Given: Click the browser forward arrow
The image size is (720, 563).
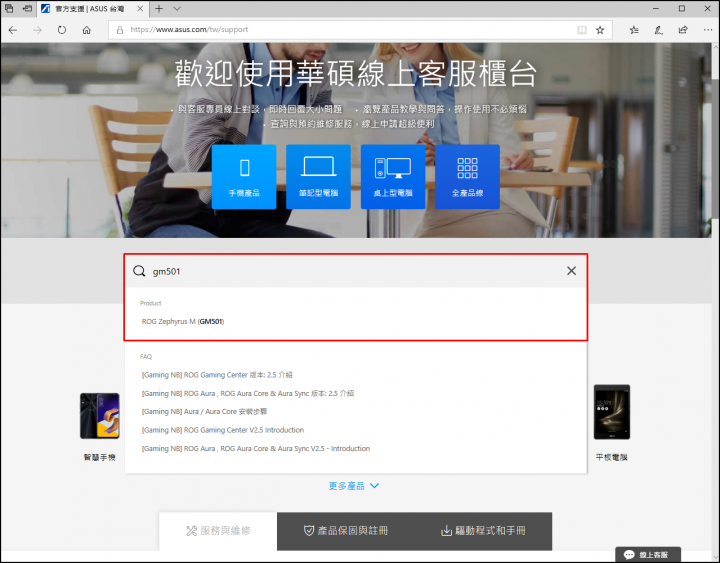Looking at the screenshot, I should 37,30.
